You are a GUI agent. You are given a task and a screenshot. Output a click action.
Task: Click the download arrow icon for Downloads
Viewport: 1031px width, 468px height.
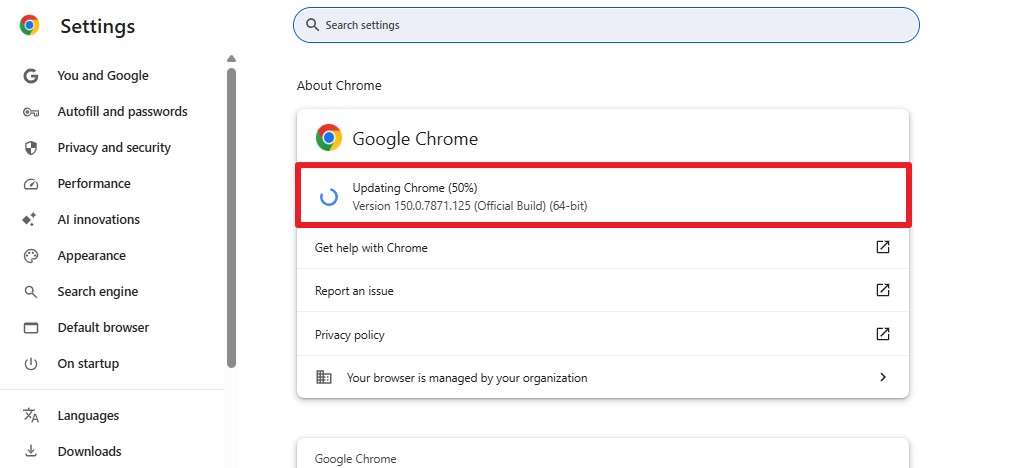pyautogui.click(x=30, y=452)
